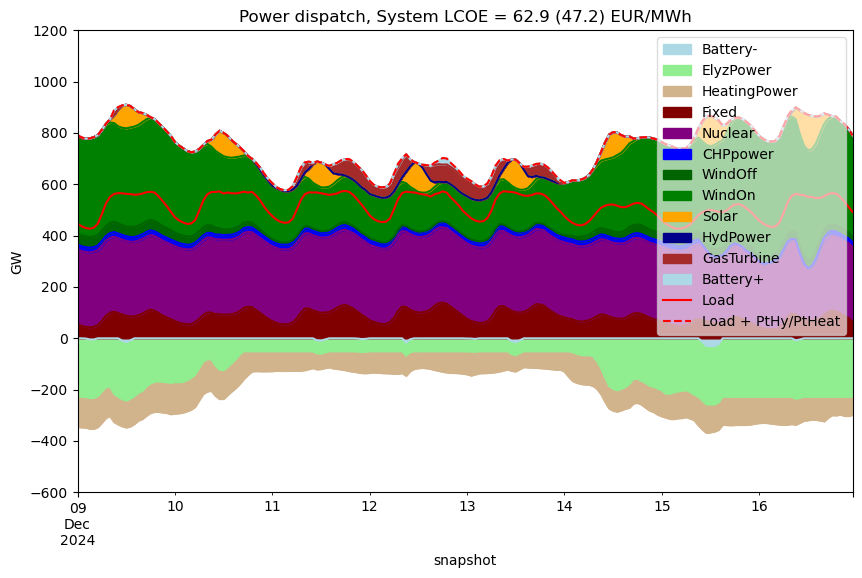This screenshot has height=578, width=862.
Task: Click the y-axis tick label 200
Action: tap(54, 288)
